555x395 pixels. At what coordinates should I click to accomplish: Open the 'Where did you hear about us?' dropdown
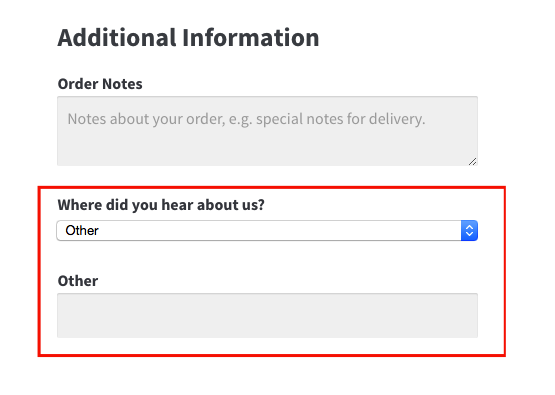pos(267,230)
